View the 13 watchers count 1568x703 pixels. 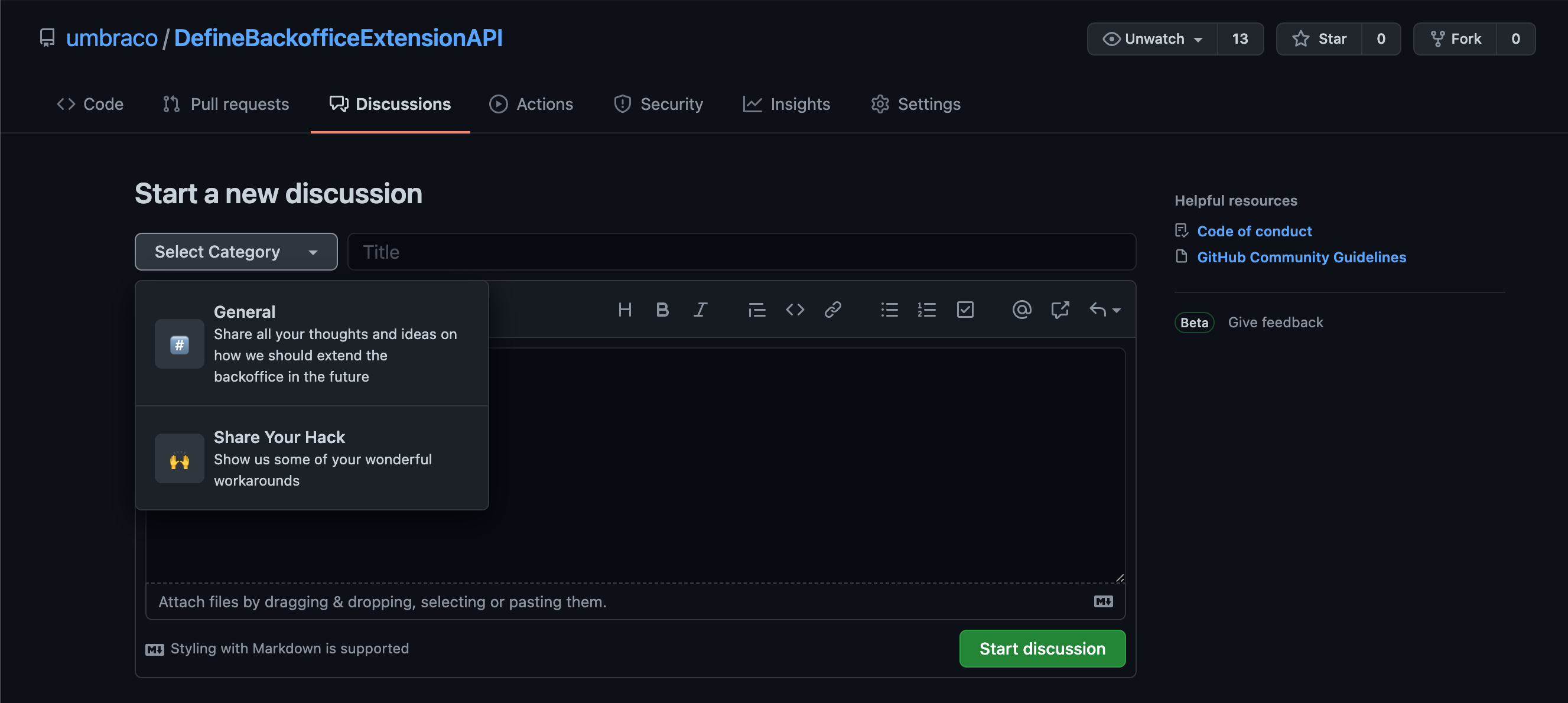1240,39
